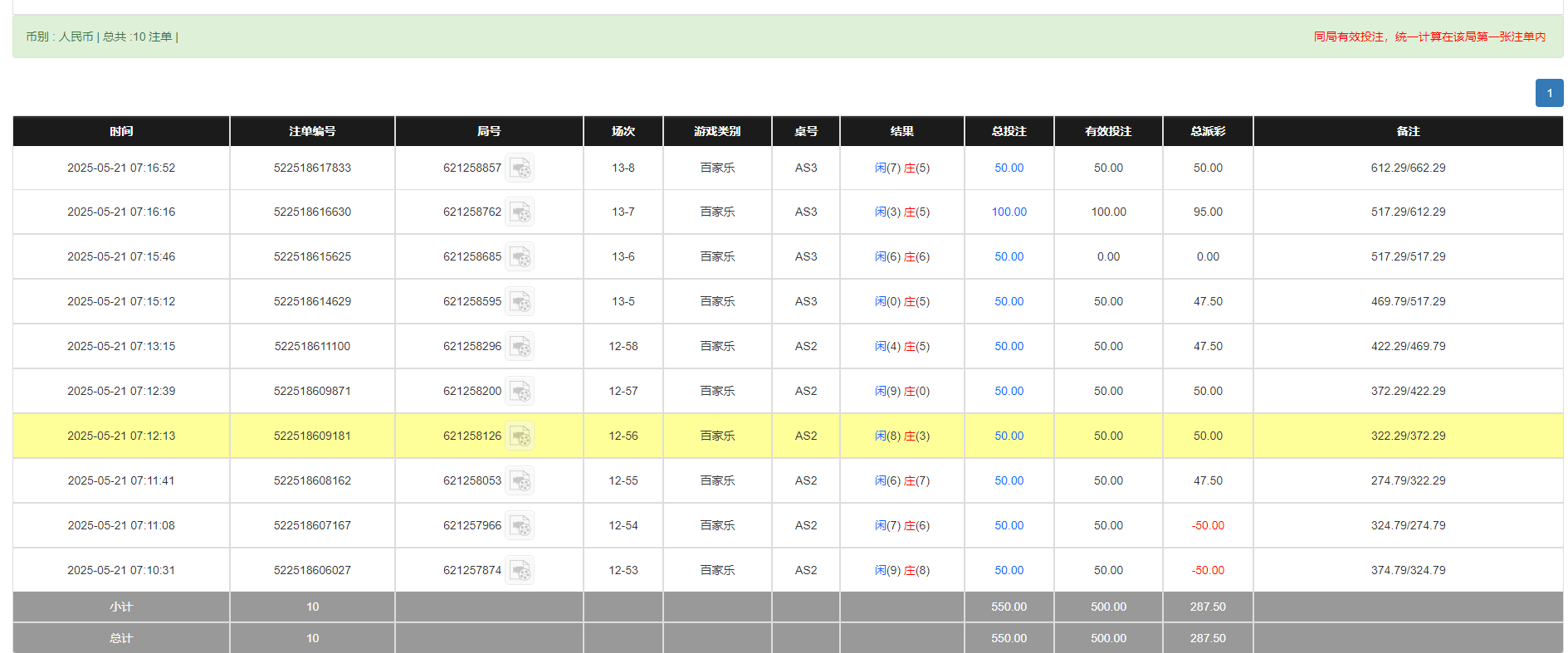Viewport: 1568px width, 653px height.
Task: Click video replay icon for round 621258857
Action: (520, 168)
